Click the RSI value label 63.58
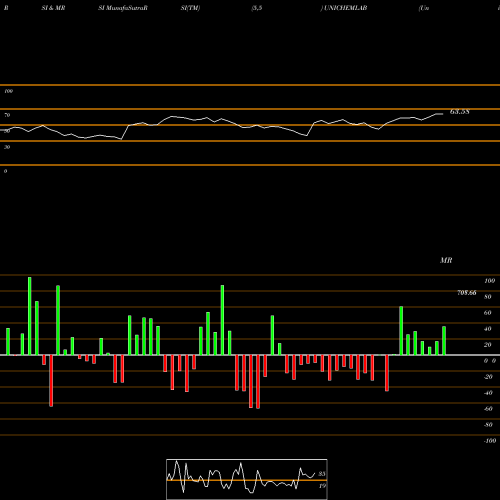Viewport: 500px width, 500px height. [460, 112]
